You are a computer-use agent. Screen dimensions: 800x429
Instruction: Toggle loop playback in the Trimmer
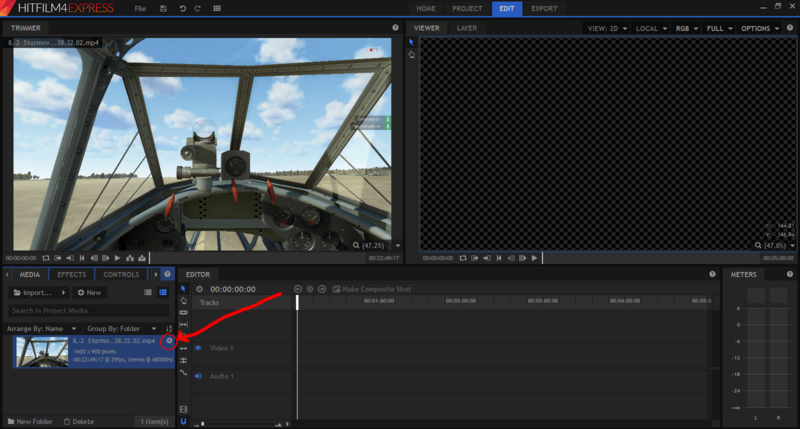46,258
